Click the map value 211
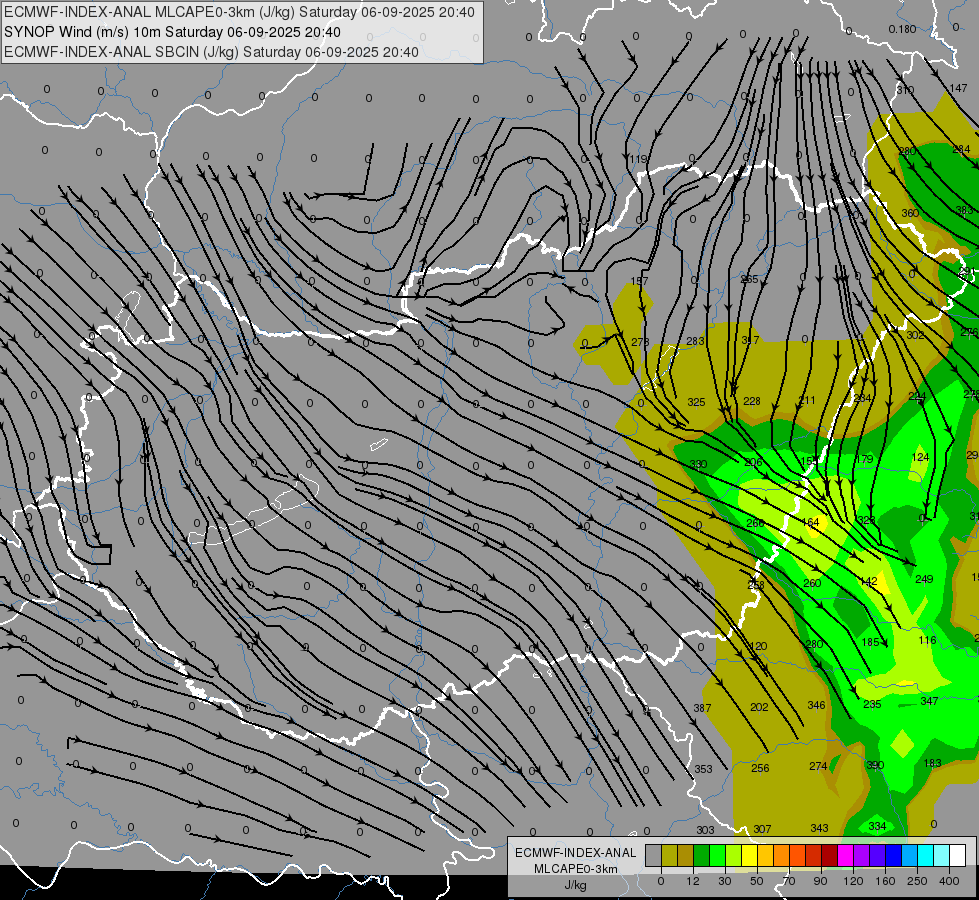The image size is (979, 900). click(807, 400)
